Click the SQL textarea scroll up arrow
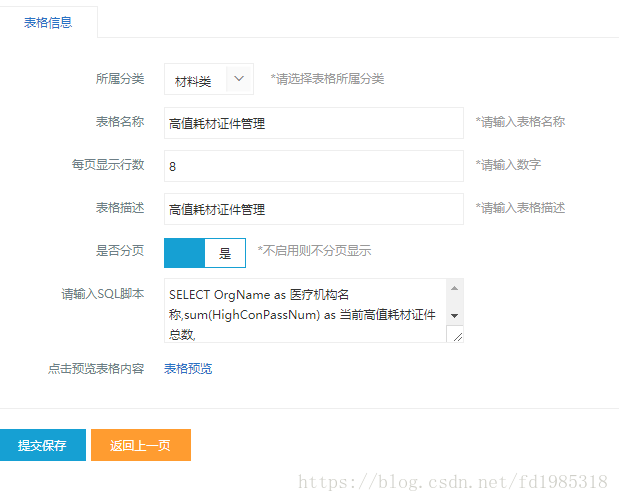 (x=454, y=288)
